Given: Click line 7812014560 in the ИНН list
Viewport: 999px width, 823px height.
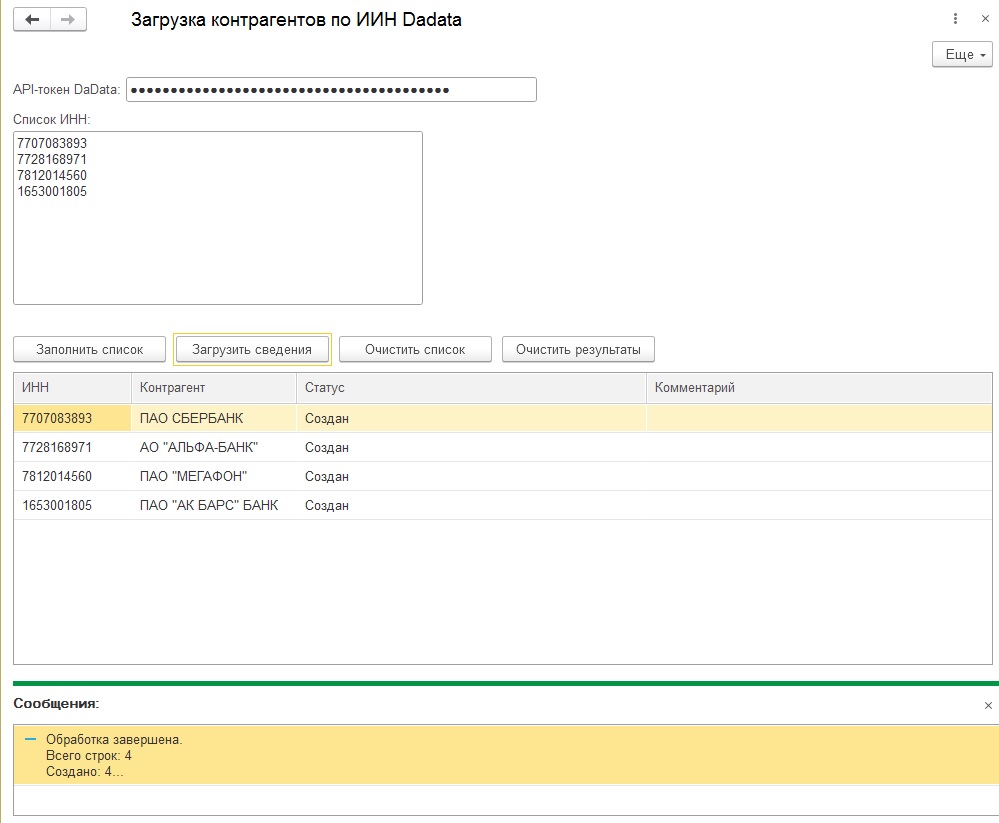Looking at the screenshot, I should (x=52, y=175).
